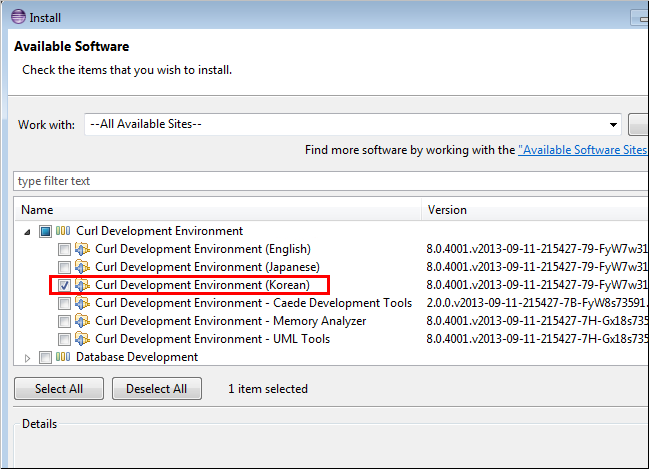Click the version cell of UML Tools
This screenshot has height=469, width=649.
click(x=537, y=339)
